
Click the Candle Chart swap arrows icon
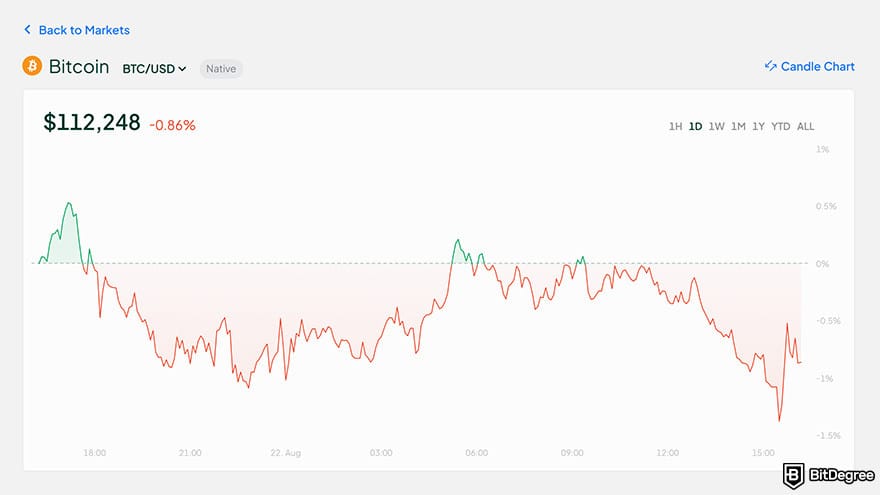point(771,66)
